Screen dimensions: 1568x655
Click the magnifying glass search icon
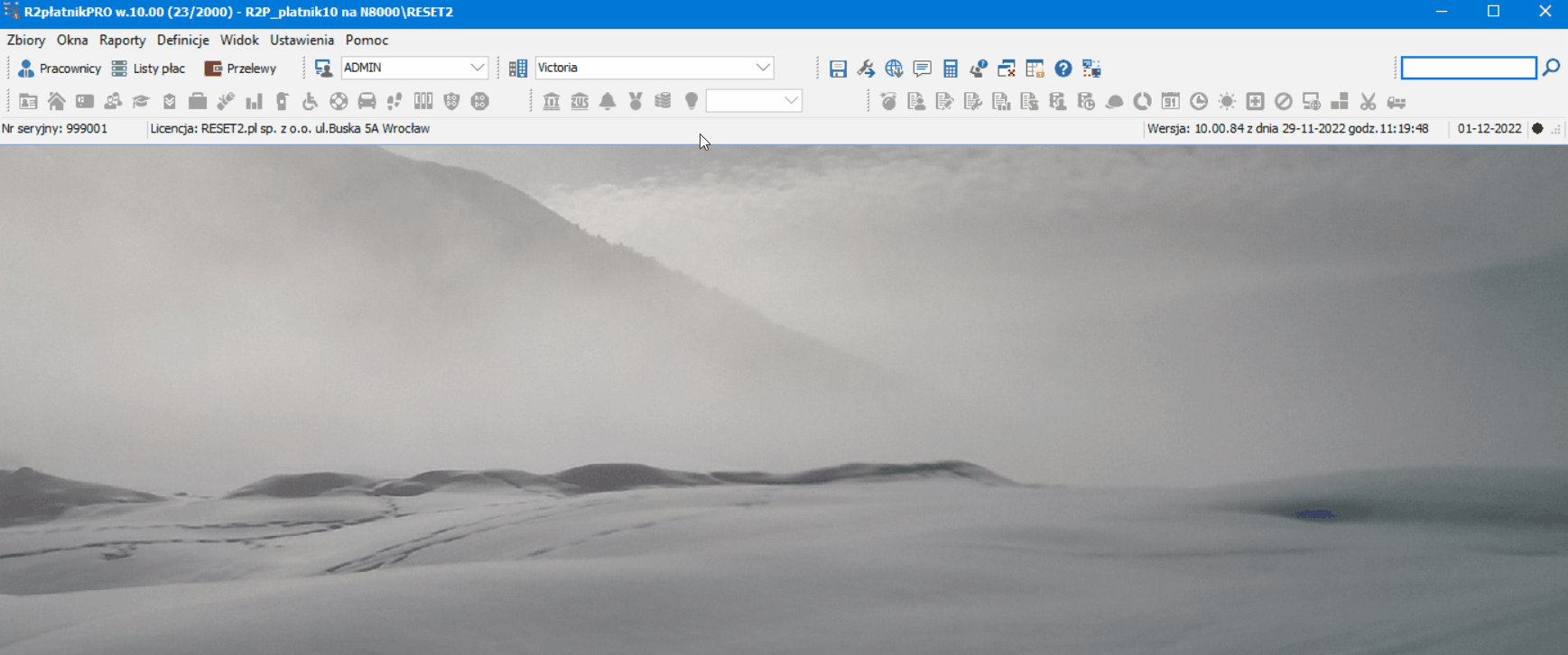pyautogui.click(x=1551, y=68)
